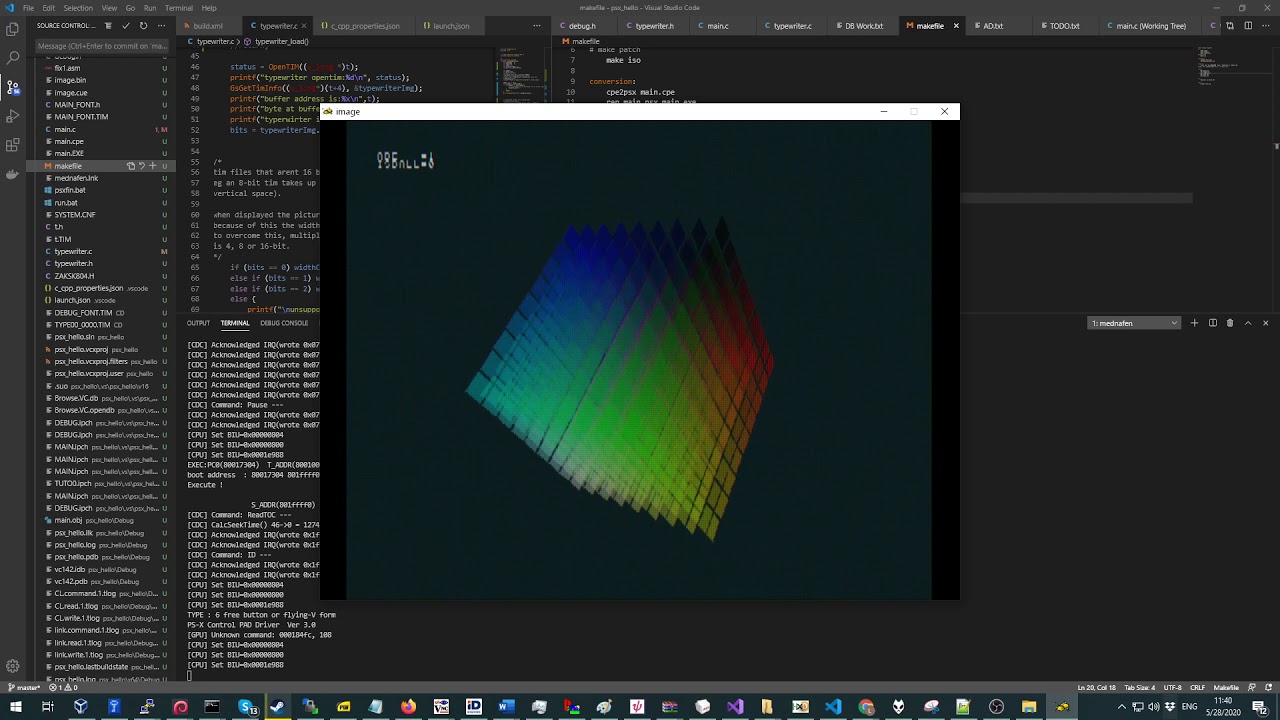Open the Extensions view

pos(13,146)
